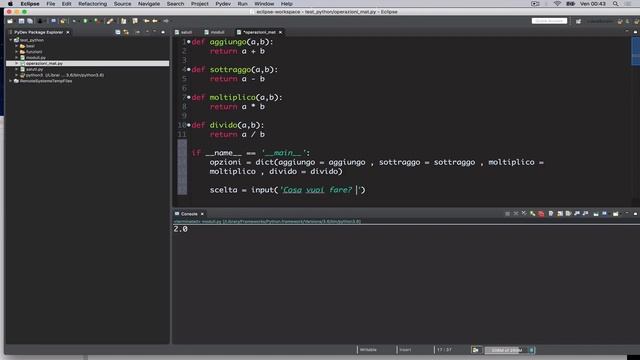Click the editor overview ruler marker

636,51
